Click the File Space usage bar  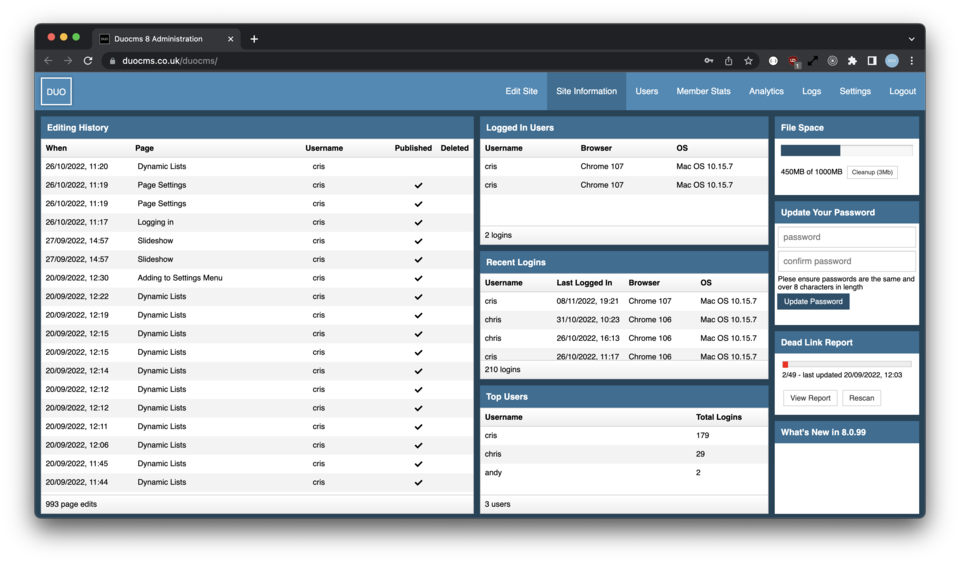click(846, 151)
